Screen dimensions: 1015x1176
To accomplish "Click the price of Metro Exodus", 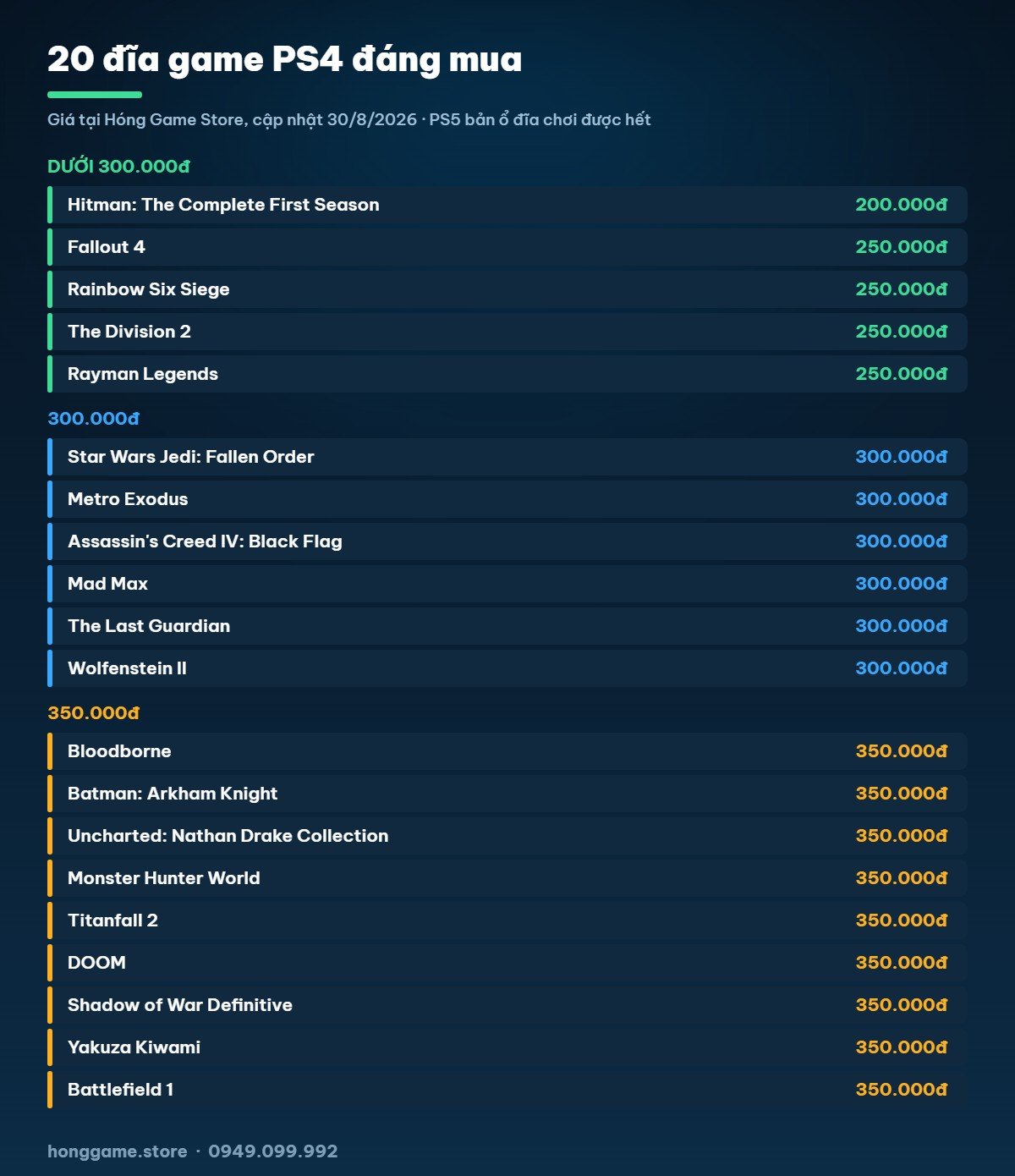I will point(901,499).
